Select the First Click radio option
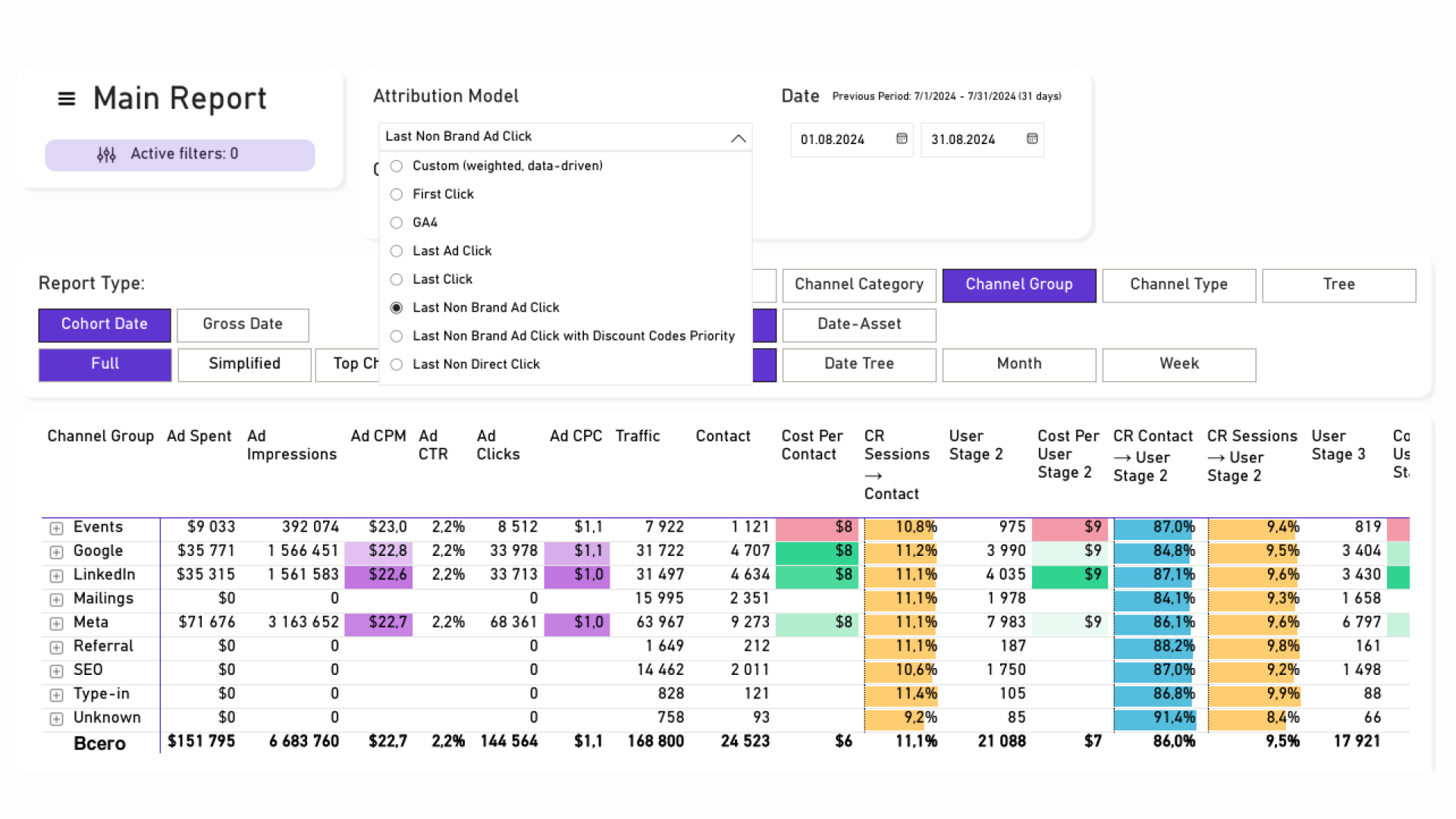Viewport: 1456px width, 819px height. click(x=397, y=194)
